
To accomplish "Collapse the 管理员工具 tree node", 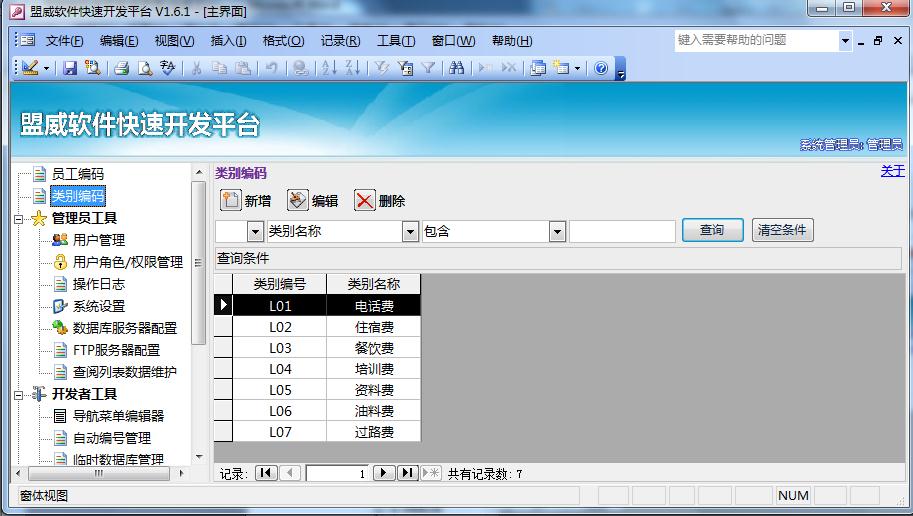I will point(20,218).
